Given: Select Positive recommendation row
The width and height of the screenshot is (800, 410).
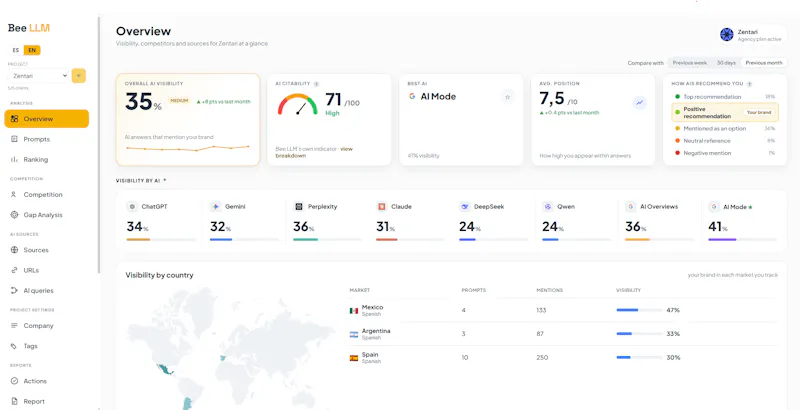Looking at the screenshot, I should (724, 113).
